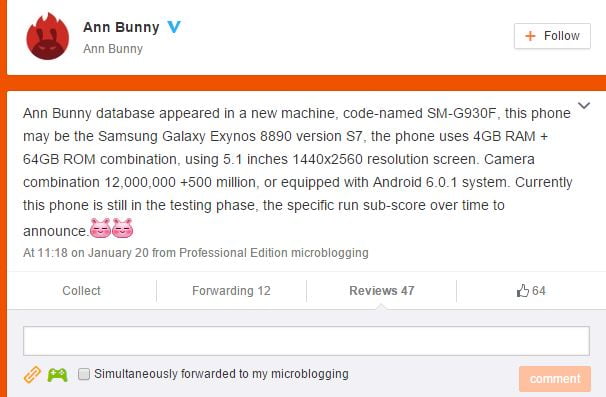Click the orange chain link icon
This screenshot has width=606, height=397.
(x=32, y=374)
